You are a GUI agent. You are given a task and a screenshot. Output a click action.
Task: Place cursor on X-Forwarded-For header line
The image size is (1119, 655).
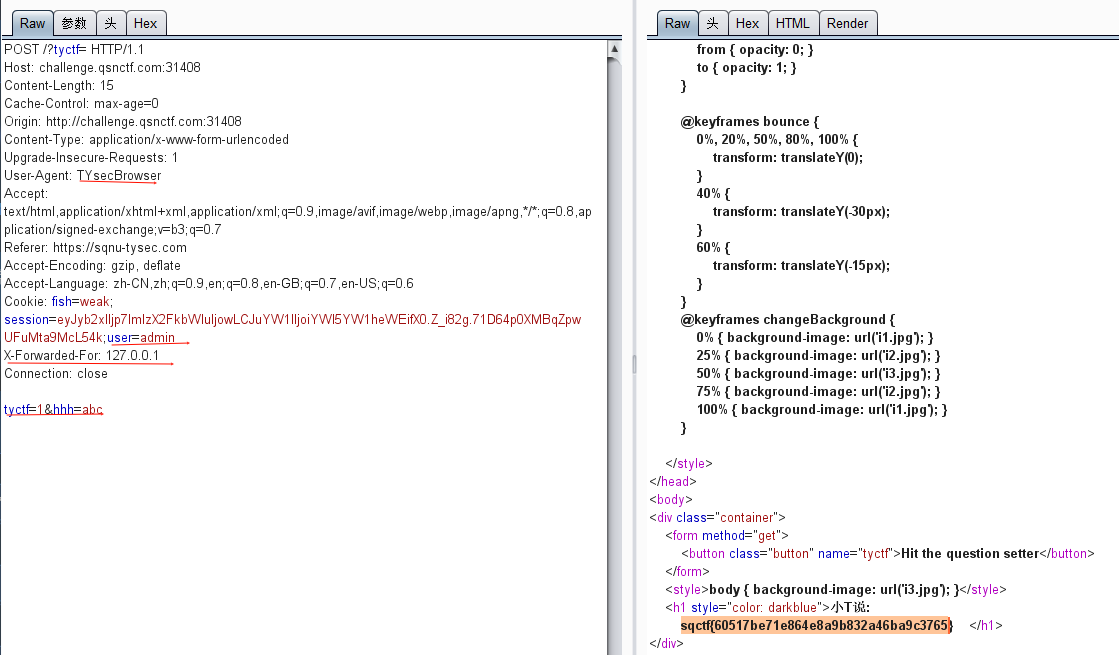click(81, 356)
